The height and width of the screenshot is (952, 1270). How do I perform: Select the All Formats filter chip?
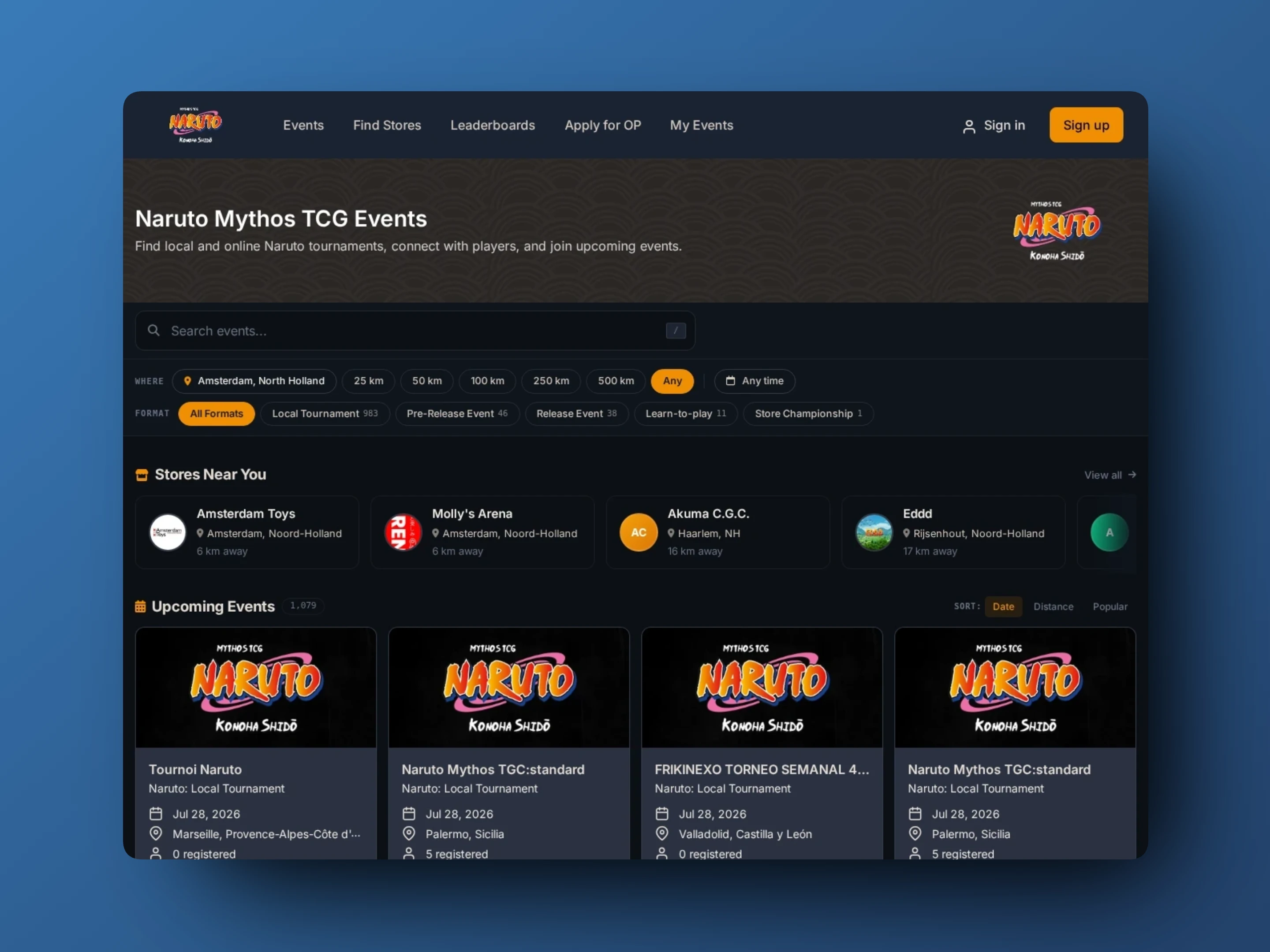coord(217,414)
